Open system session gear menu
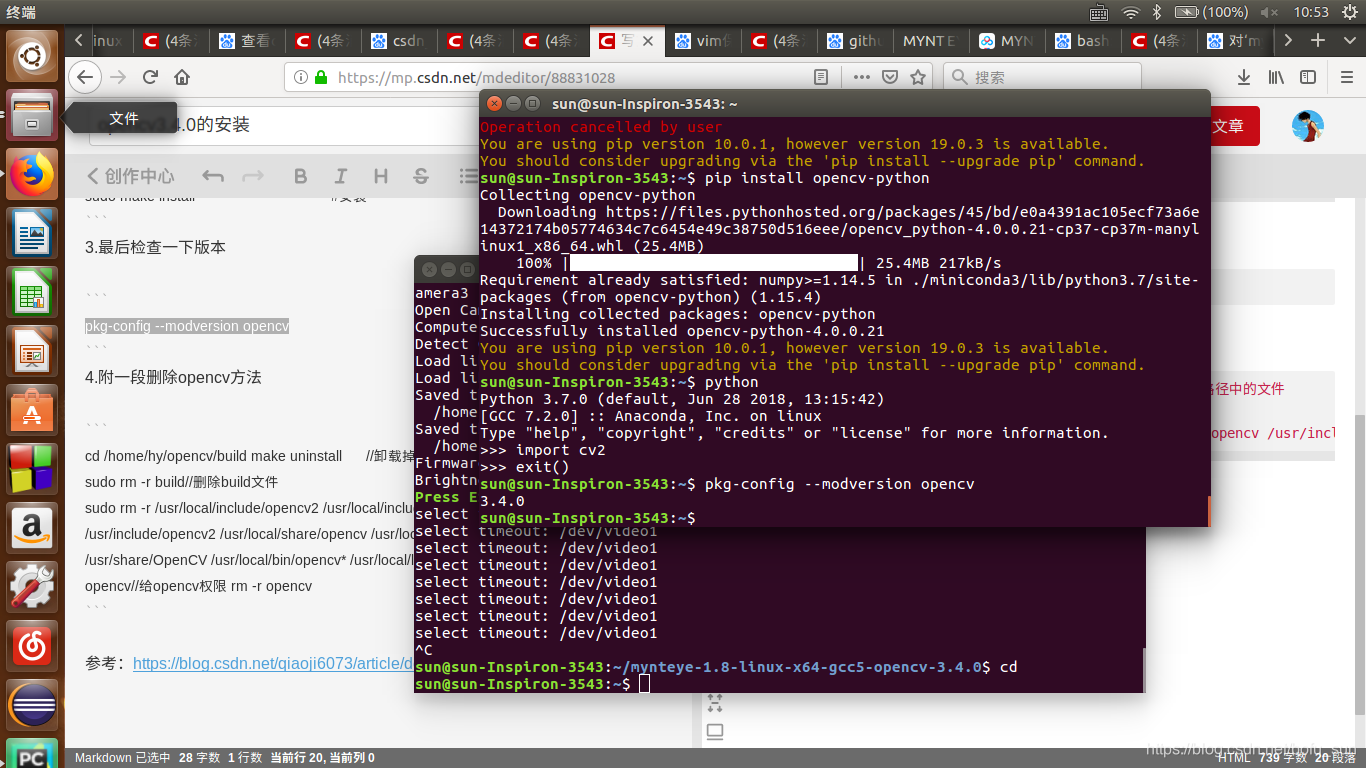 point(1349,12)
